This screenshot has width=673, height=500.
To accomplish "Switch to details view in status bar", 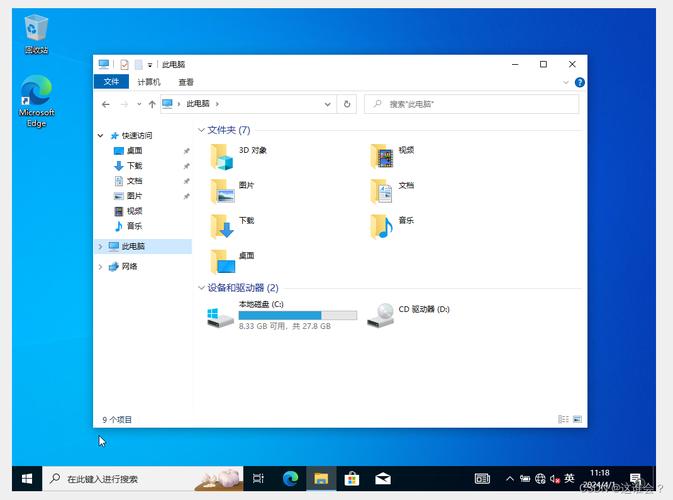I will click(x=563, y=419).
